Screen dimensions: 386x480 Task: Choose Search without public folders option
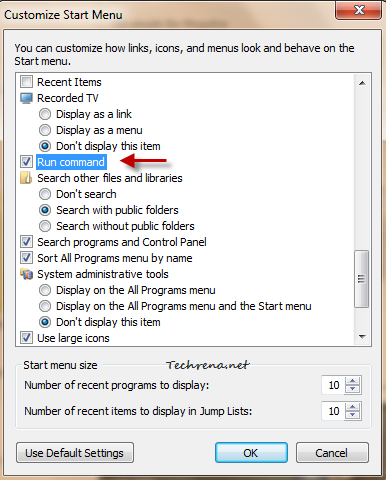(x=45, y=226)
